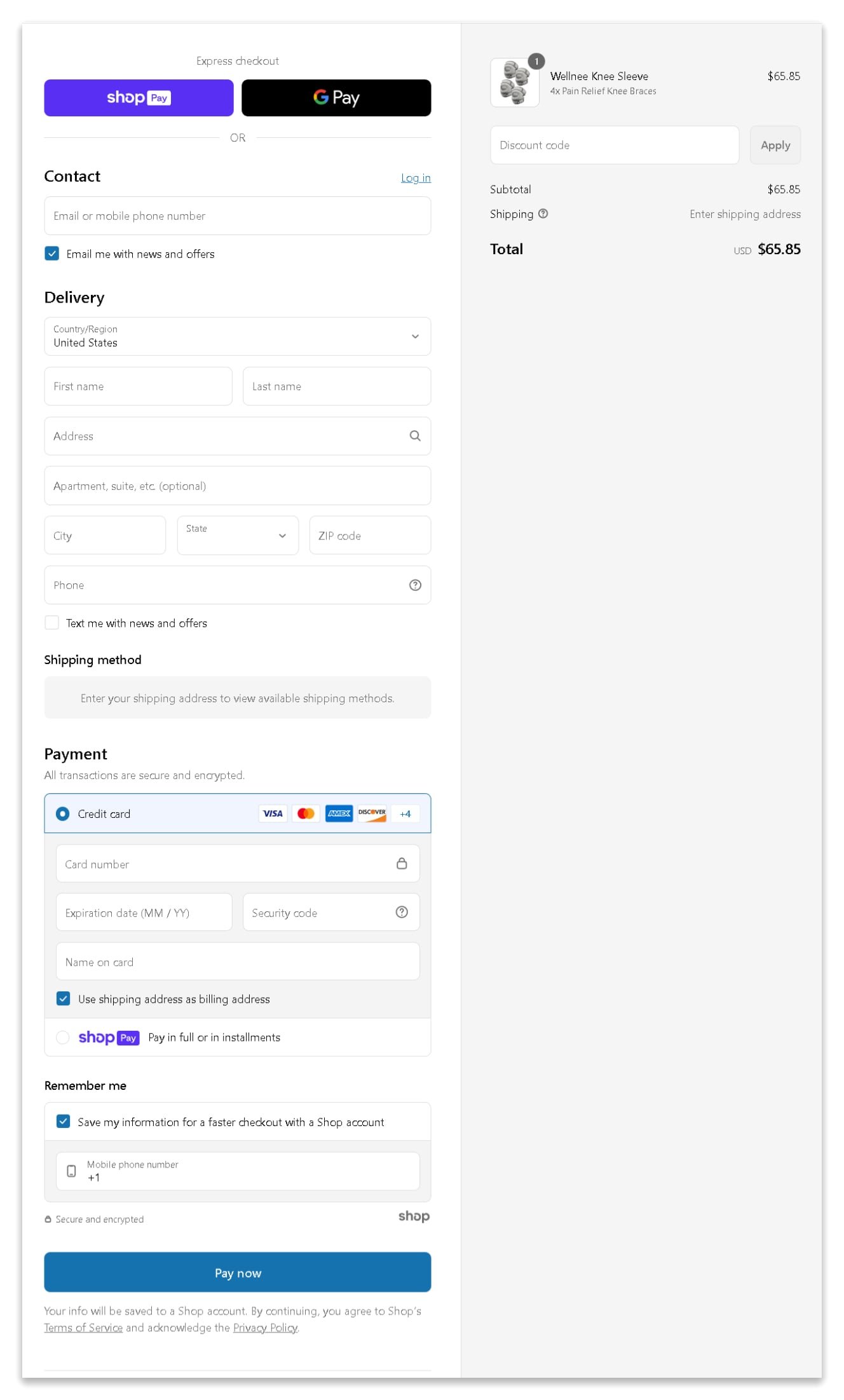Focus the Discount code field
The image size is (844, 1400).
(x=614, y=146)
